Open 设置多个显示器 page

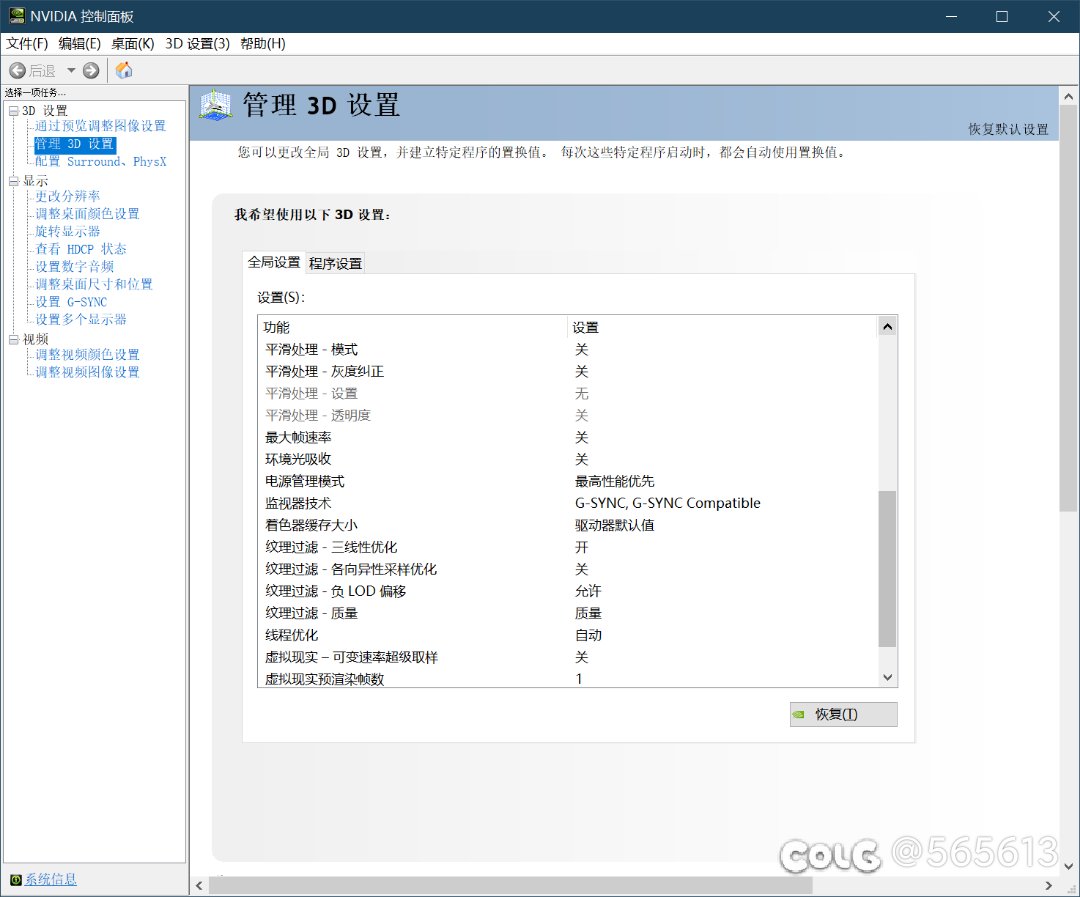tap(81, 319)
